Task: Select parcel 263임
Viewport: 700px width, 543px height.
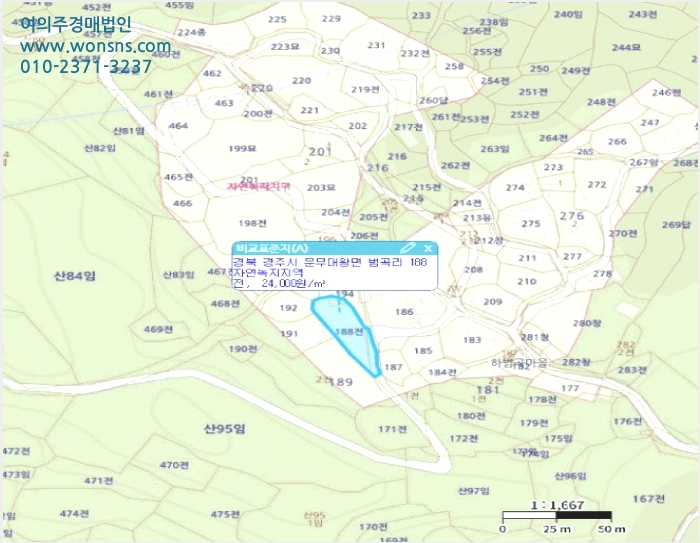Action: point(495,149)
